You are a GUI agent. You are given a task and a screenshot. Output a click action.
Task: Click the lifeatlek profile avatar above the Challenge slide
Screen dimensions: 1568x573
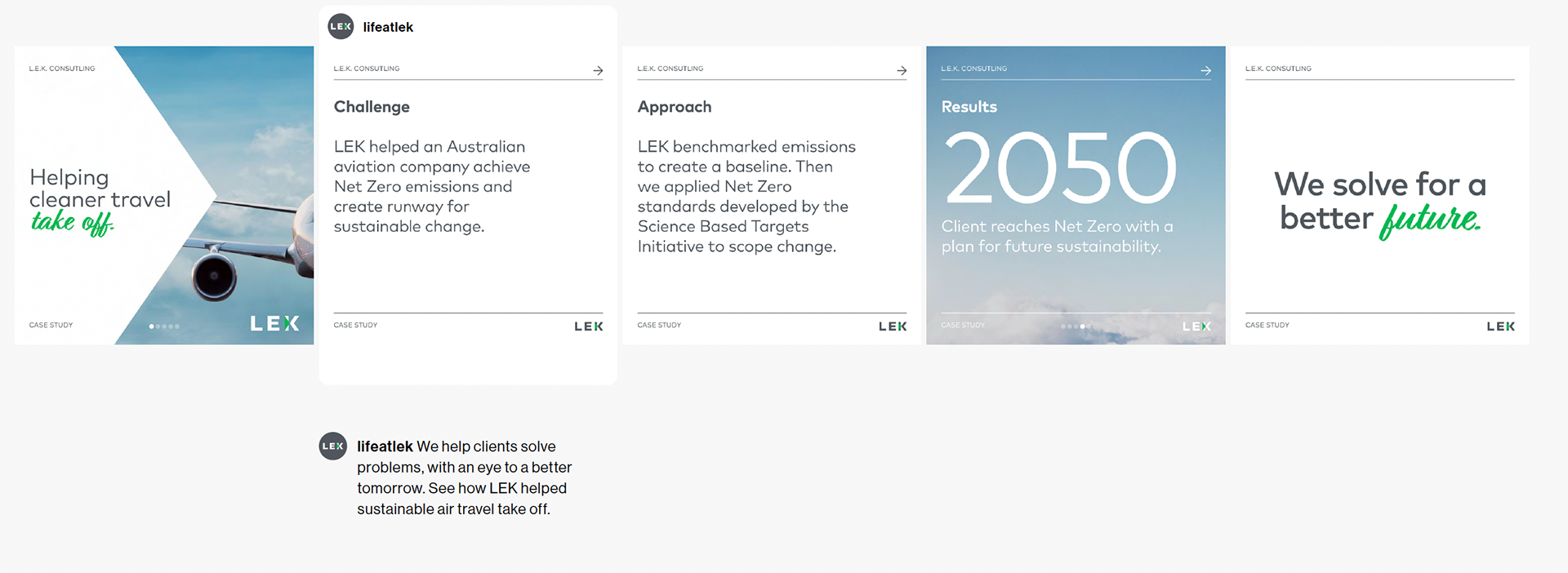point(341,26)
